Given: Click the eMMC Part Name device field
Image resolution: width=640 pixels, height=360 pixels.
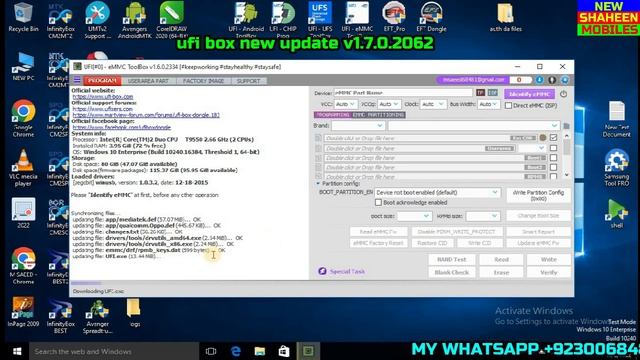Looking at the screenshot, I should pos(403,93).
